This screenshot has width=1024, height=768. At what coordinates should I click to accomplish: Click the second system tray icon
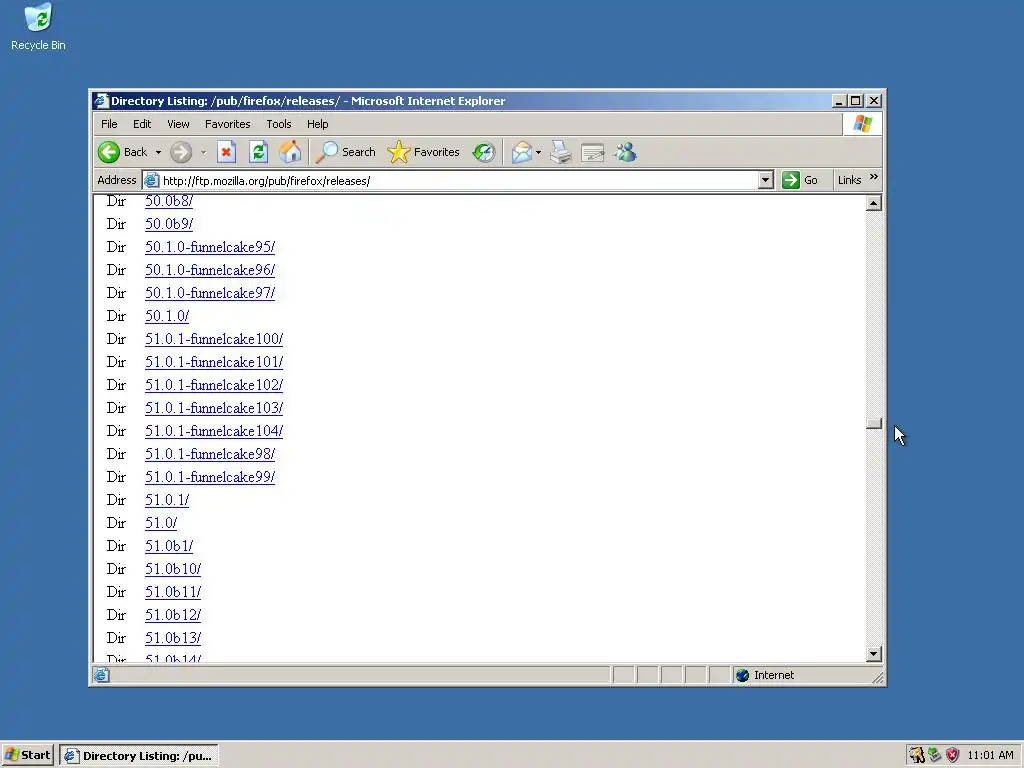point(935,755)
